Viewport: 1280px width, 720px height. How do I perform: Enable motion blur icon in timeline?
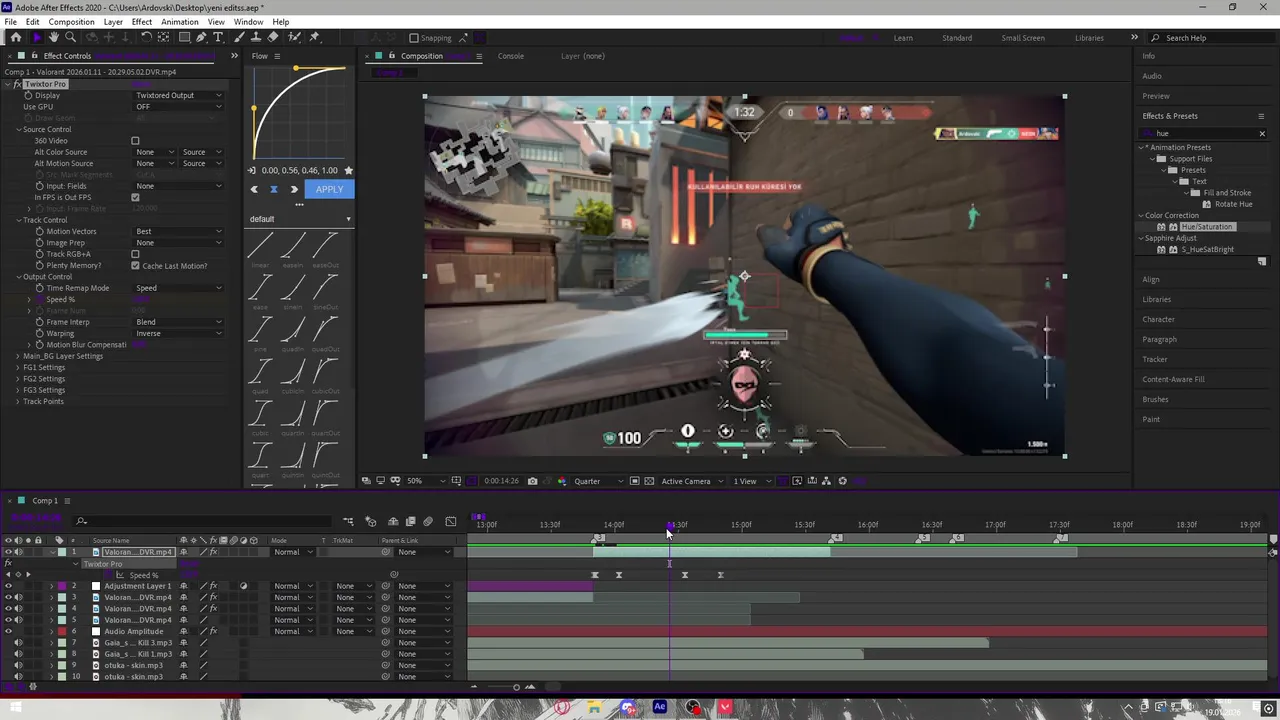tap(428, 521)
